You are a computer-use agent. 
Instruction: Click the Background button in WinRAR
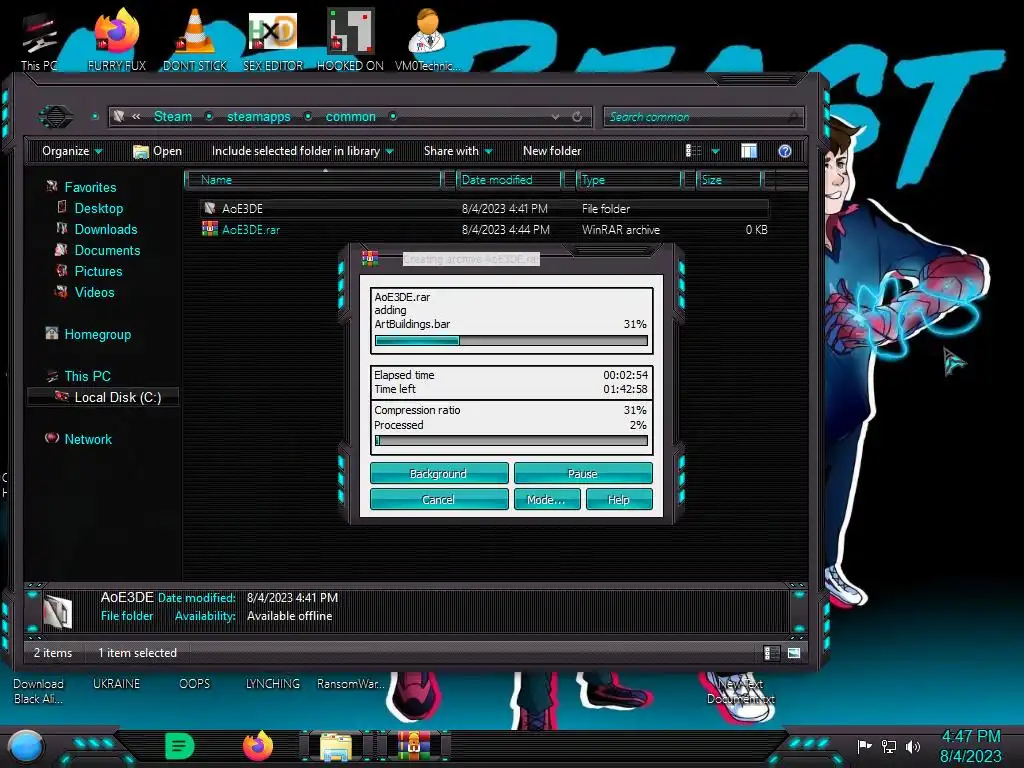tap(439, 473)
